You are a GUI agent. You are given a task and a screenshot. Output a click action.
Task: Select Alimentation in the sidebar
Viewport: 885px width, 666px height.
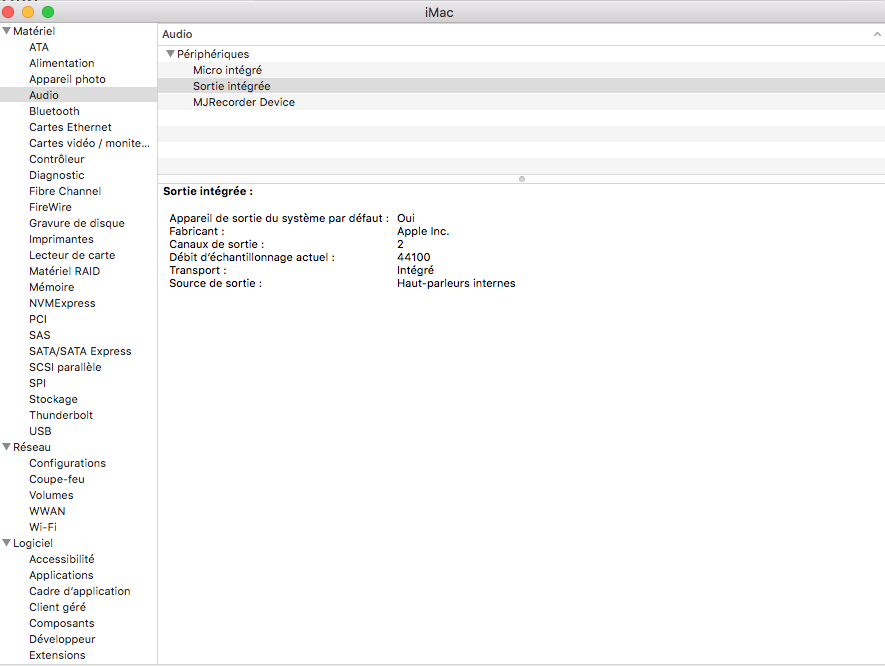(x=62, y=63)
